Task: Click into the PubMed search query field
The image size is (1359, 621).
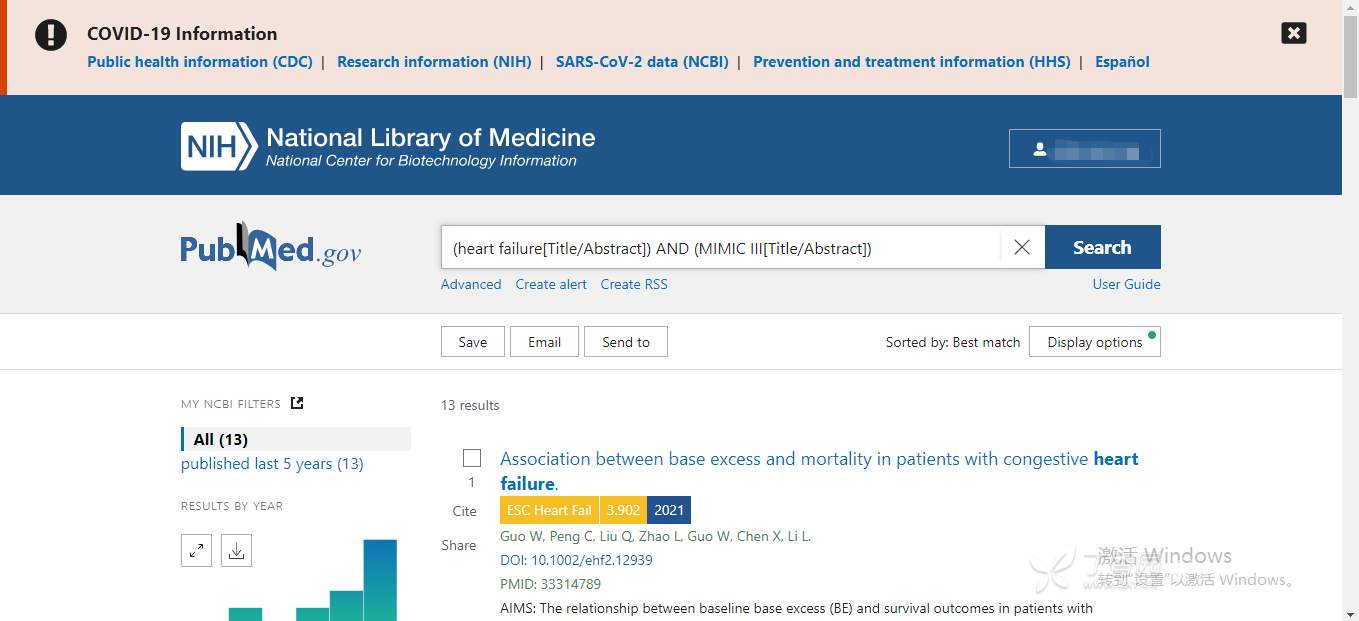Action: tap(720, 248)
